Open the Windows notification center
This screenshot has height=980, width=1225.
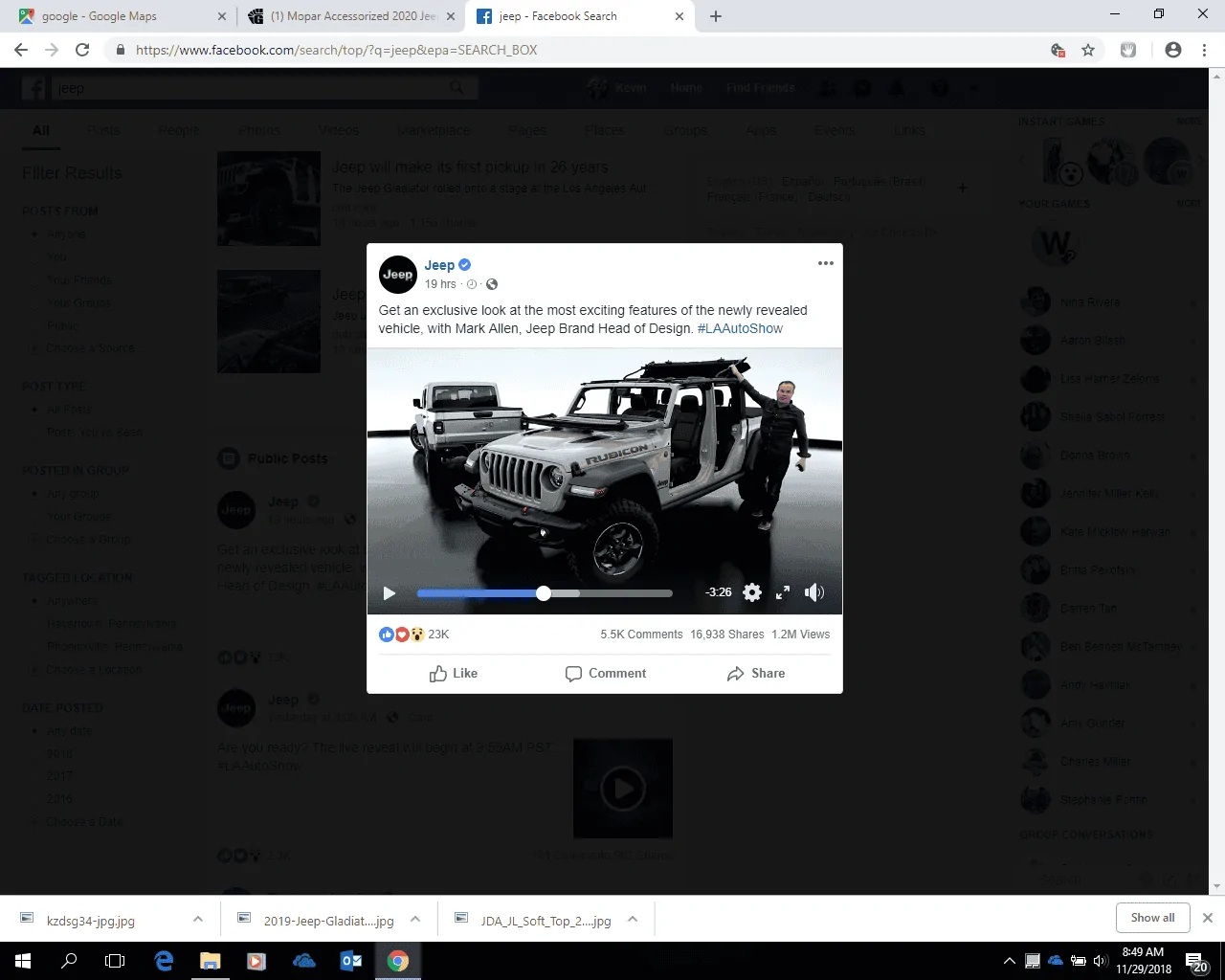pos(1196,961)
